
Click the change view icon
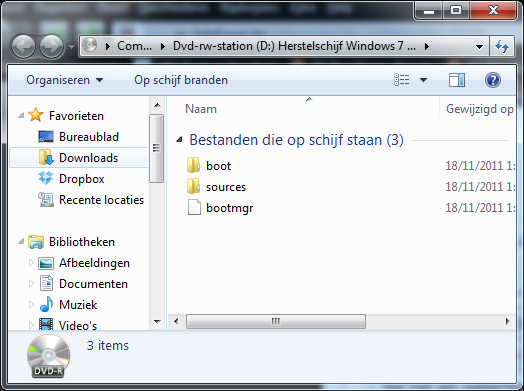[x=402, y=80]
